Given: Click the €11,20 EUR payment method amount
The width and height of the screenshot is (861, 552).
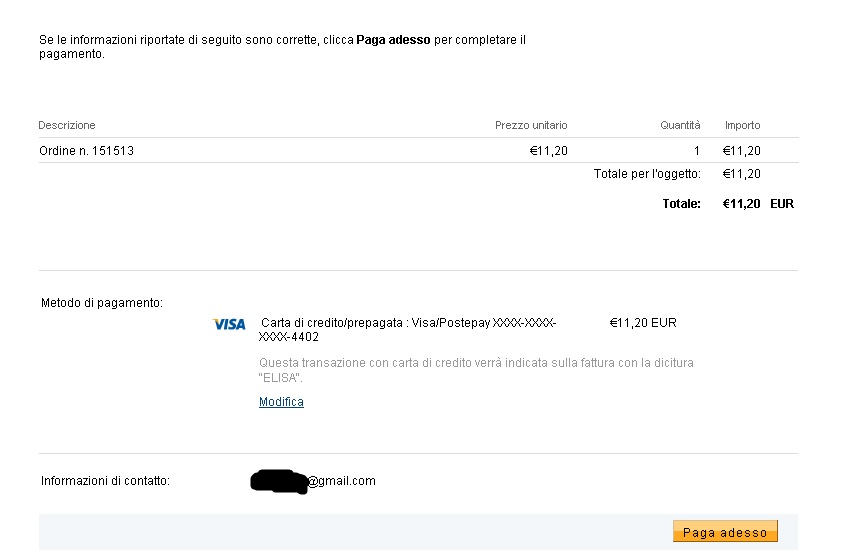Looking at the screenshot, I should tap(642, 323).
